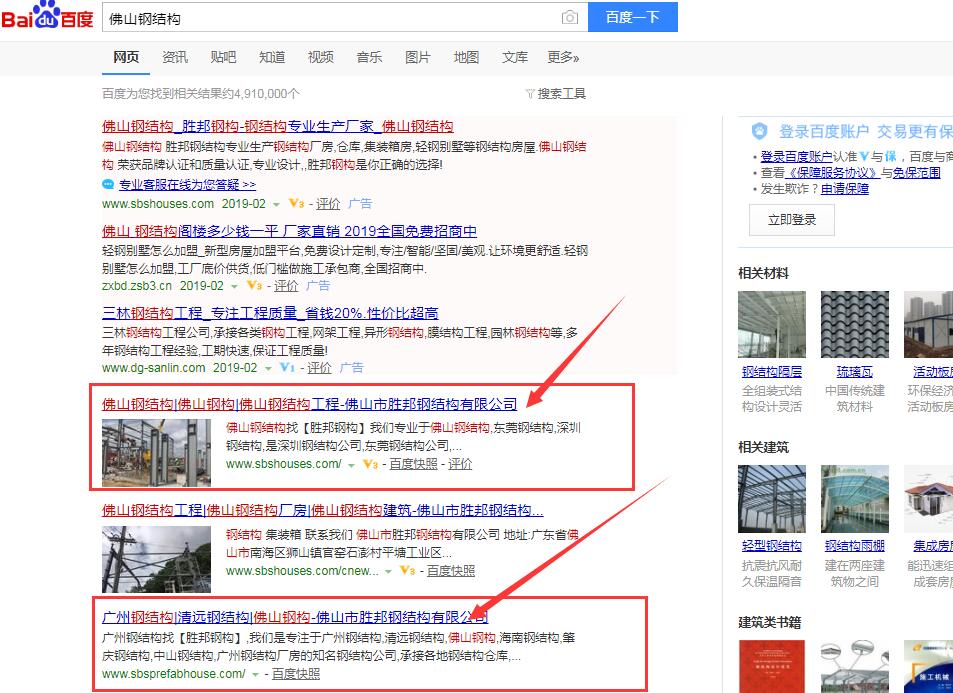This screenshot has height=693, width=953.
Task: Expand dropdown arrow after www.sbshouses.com 2019-02
Action: point(277,204)
